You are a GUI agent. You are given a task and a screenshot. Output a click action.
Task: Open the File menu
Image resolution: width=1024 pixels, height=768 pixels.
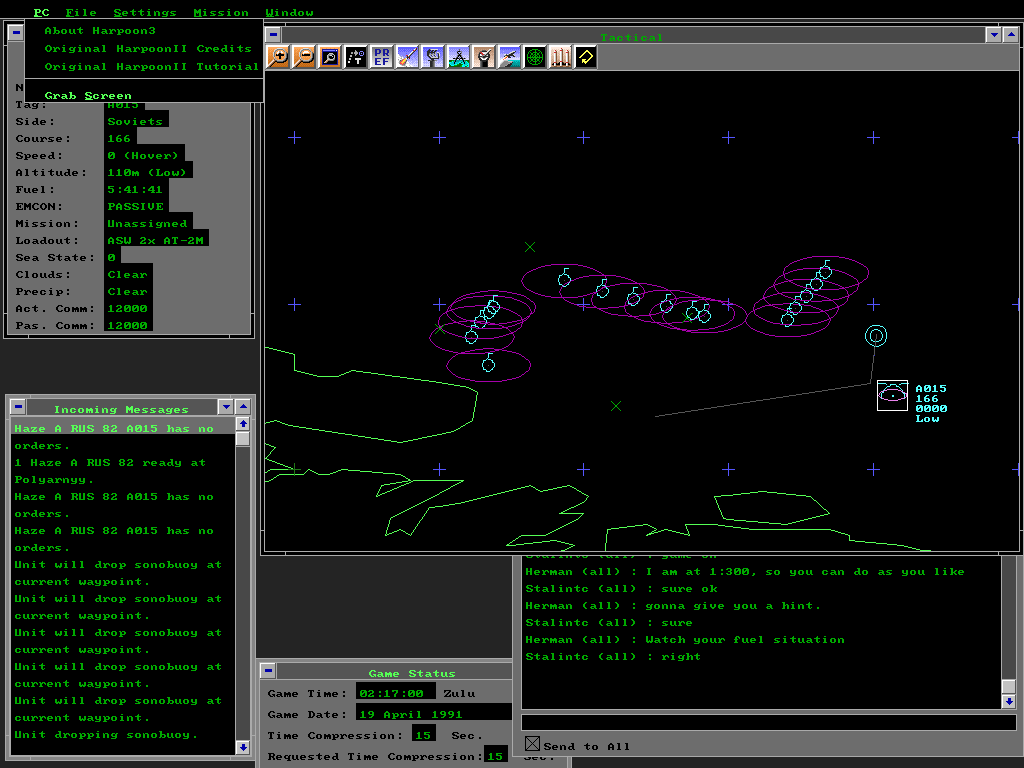81,12
